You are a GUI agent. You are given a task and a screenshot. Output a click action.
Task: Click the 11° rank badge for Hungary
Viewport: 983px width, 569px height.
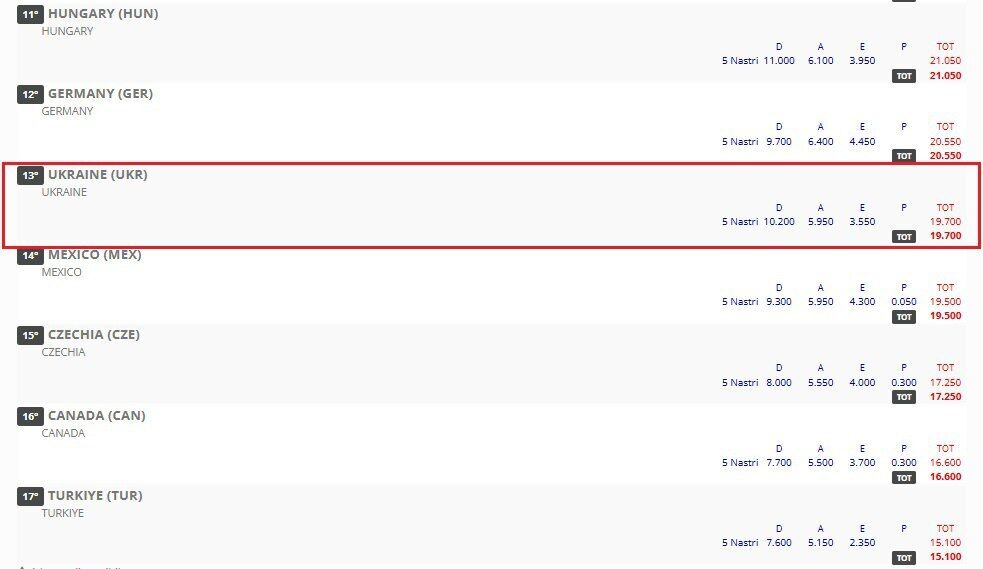[x=30, y=14]
